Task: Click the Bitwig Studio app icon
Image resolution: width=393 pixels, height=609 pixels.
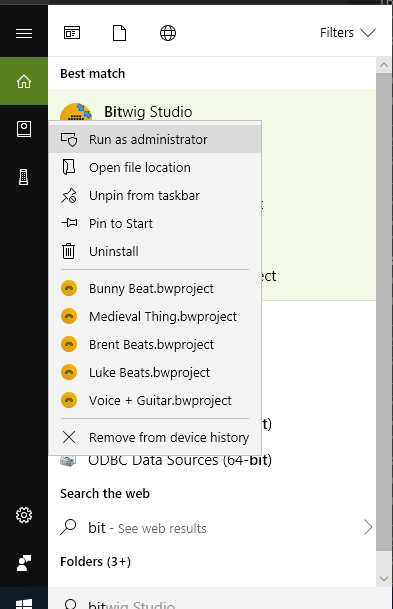Action: (76, 112)
